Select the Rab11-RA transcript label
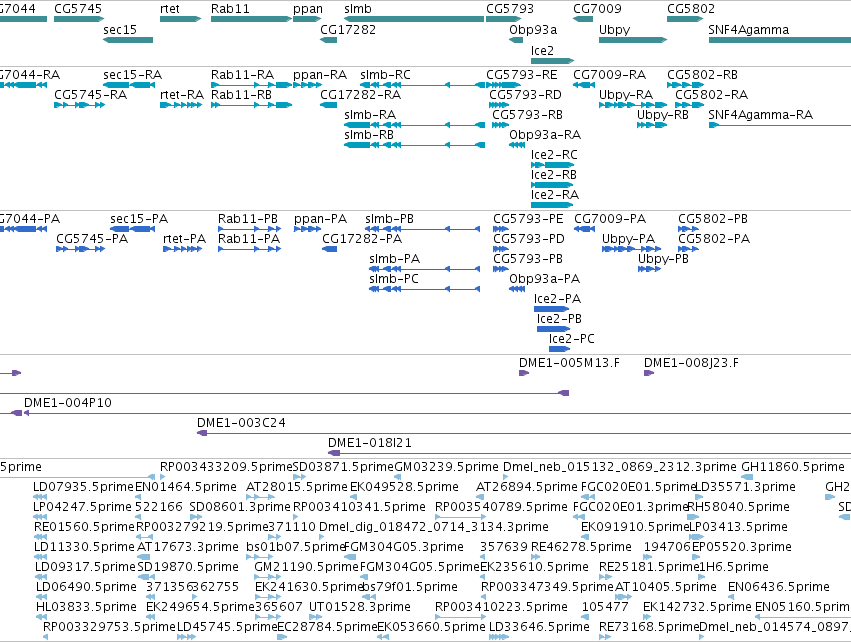Image resolution: width=851 pixels, height=642 pixels. 242,75
